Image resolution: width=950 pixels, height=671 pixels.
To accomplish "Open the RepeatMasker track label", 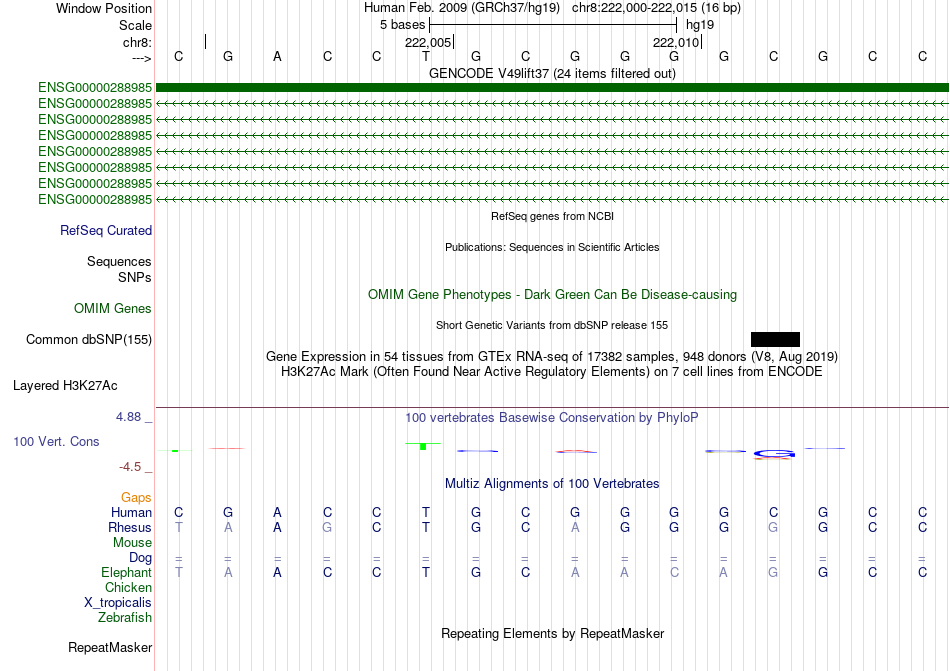I will point(110,647).
